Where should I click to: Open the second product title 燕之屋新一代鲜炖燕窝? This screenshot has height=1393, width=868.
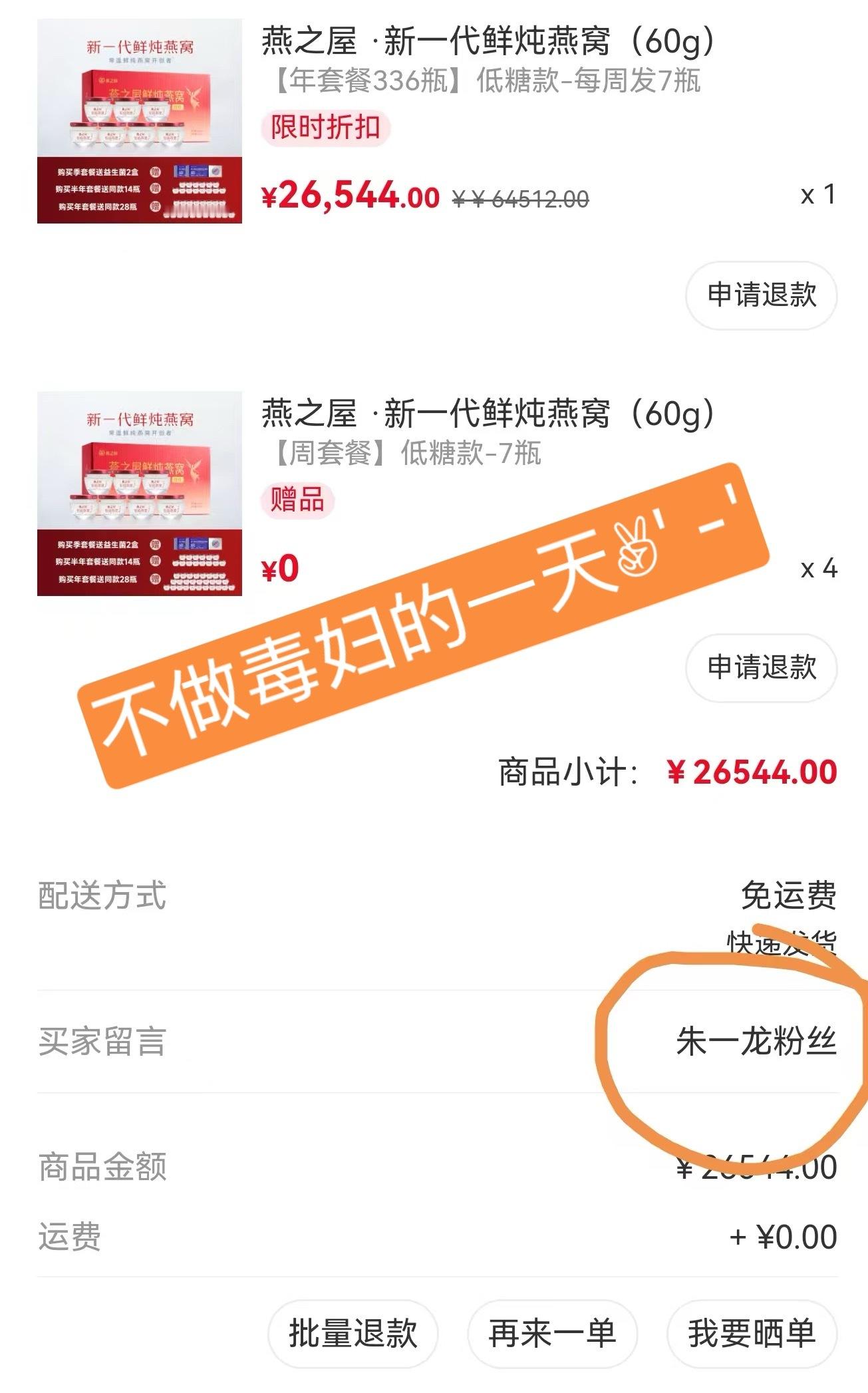tap(489, 414)
